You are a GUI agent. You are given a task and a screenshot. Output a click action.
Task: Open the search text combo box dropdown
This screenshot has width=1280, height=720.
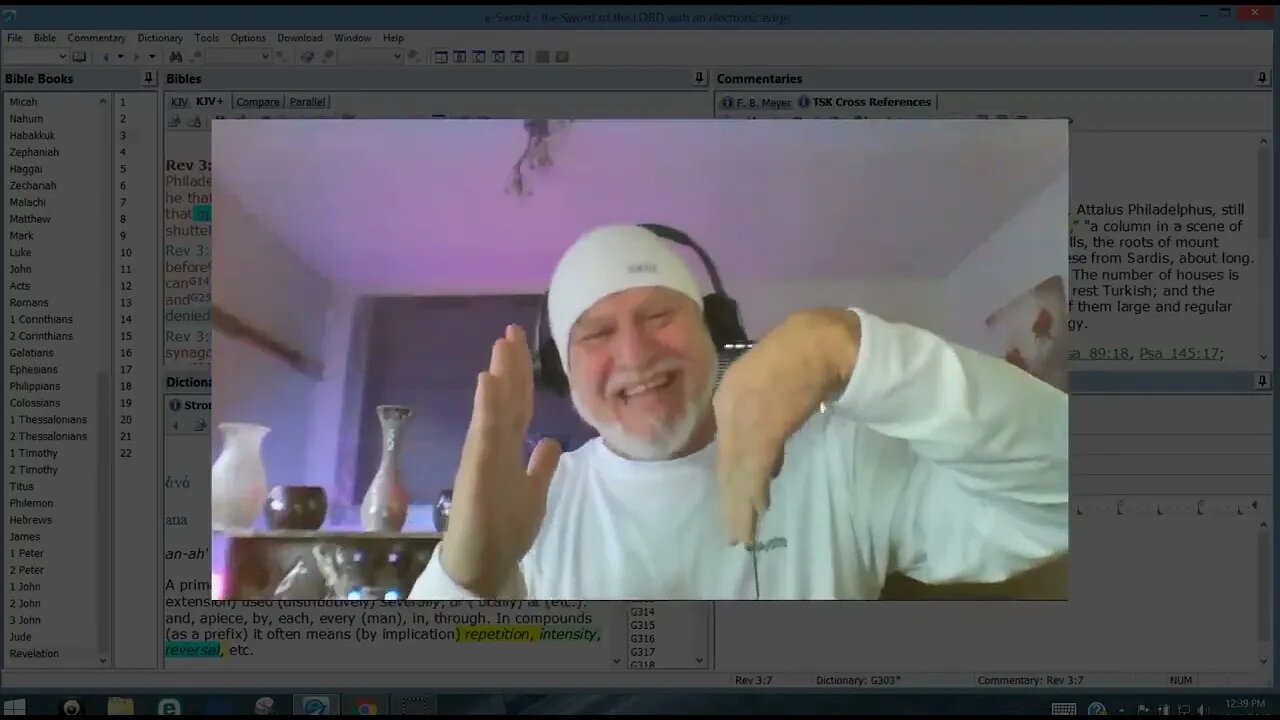[x=264, y=57]
